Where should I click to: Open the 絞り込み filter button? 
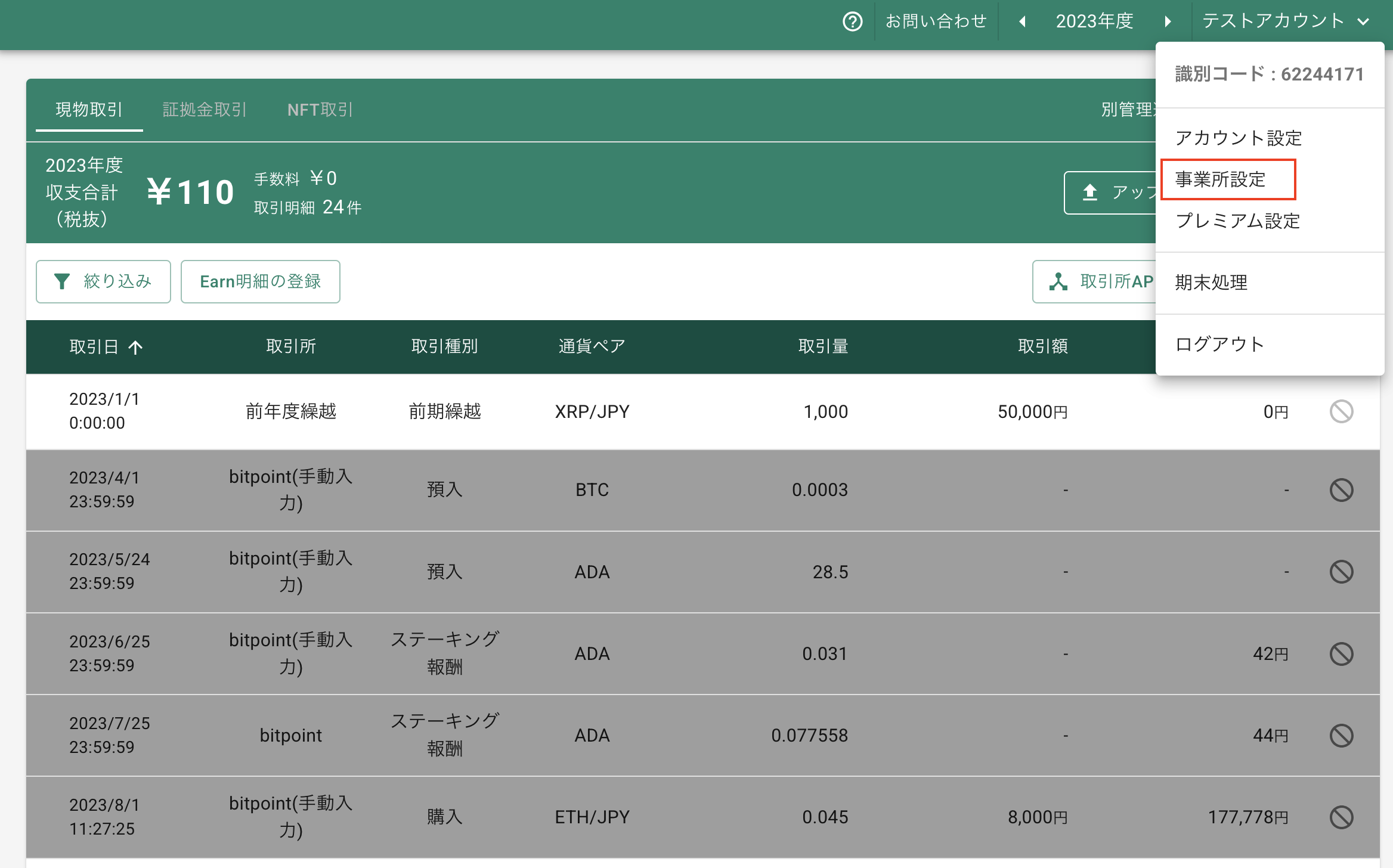(103, 281)
